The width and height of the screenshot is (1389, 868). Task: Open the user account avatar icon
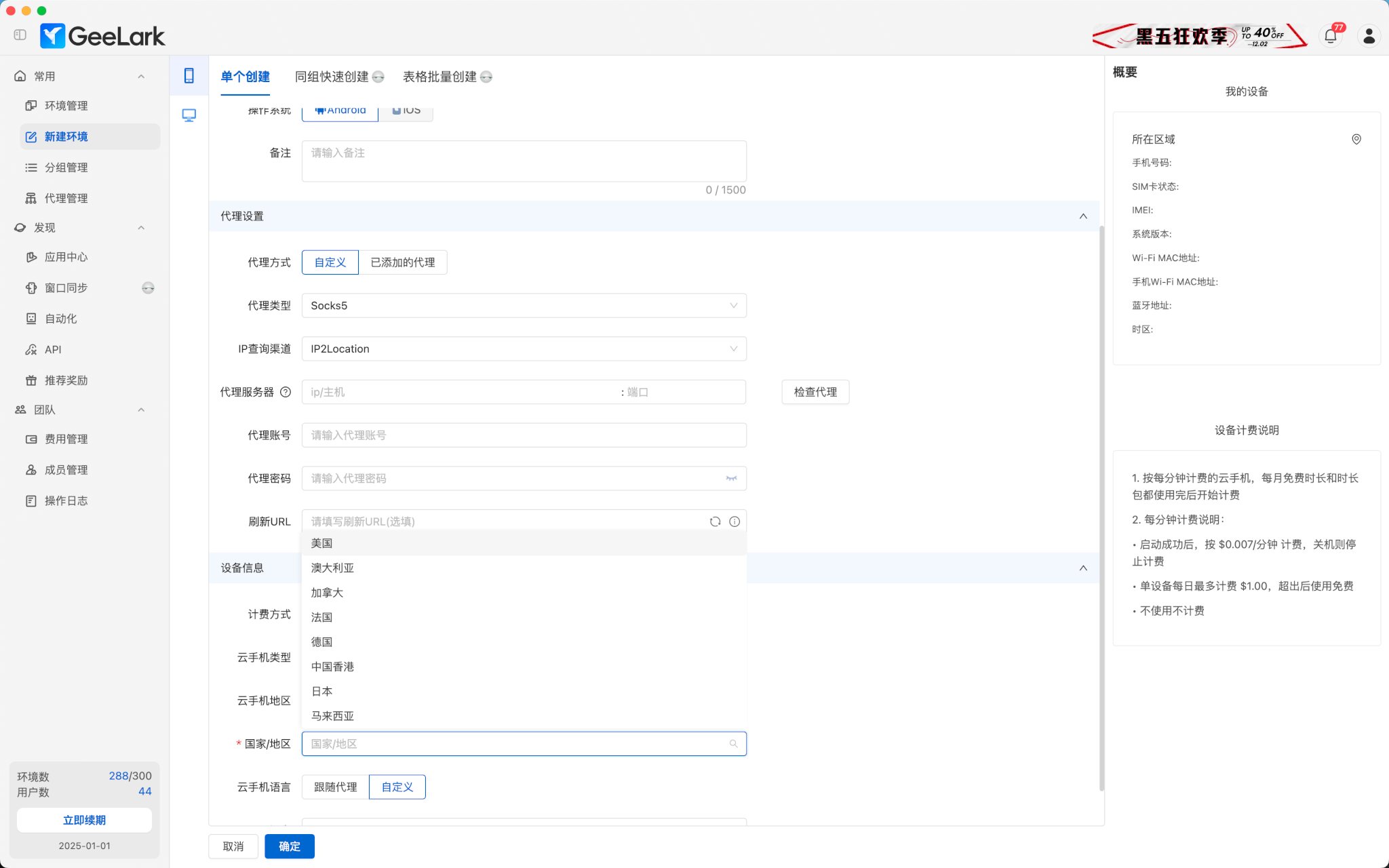(x=1369, y=36)
